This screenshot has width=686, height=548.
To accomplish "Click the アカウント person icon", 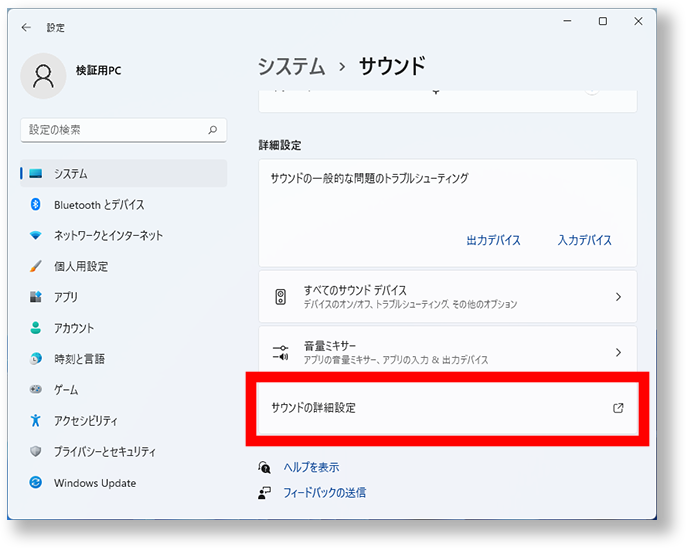I will coord(36,328).
